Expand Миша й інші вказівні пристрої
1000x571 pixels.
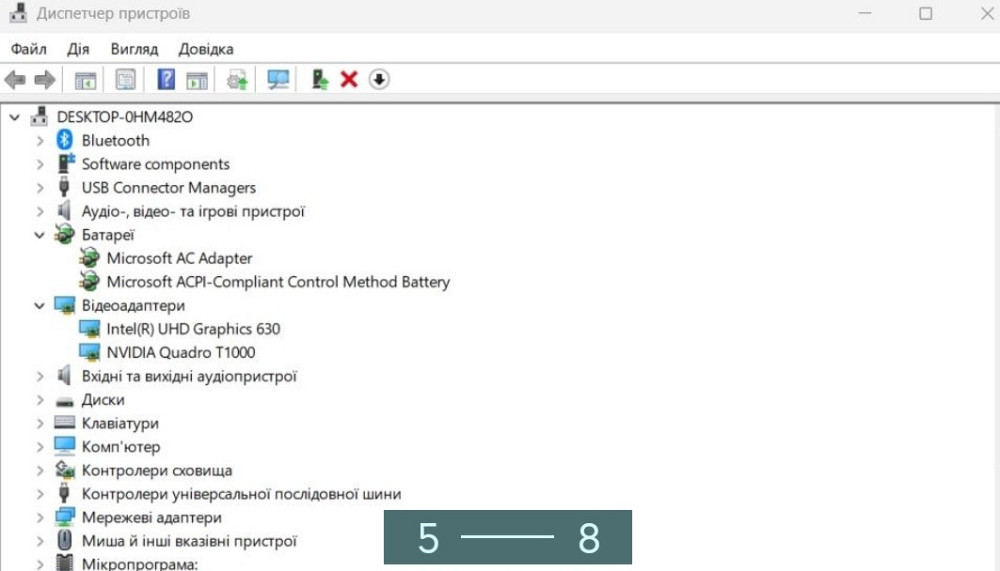point(40,541)
